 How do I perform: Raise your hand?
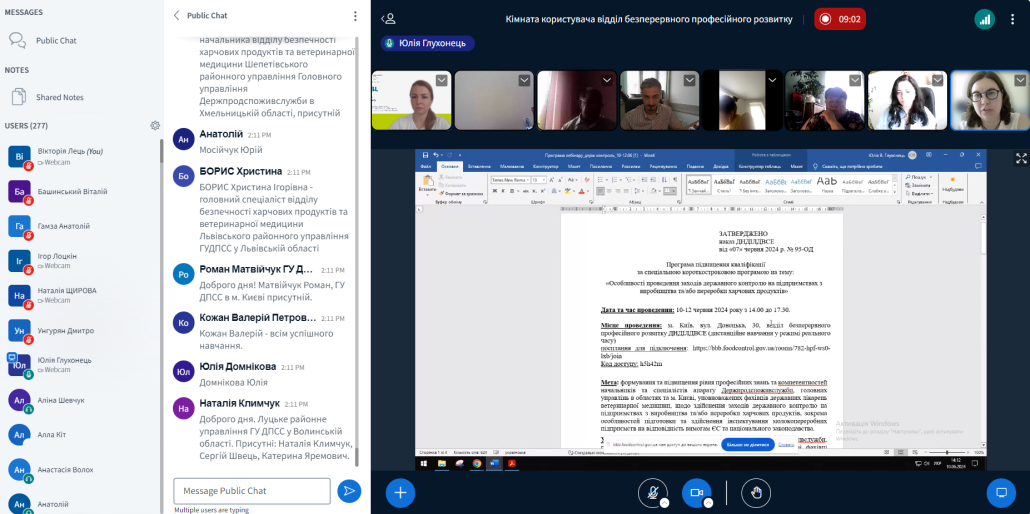point(757,492)
